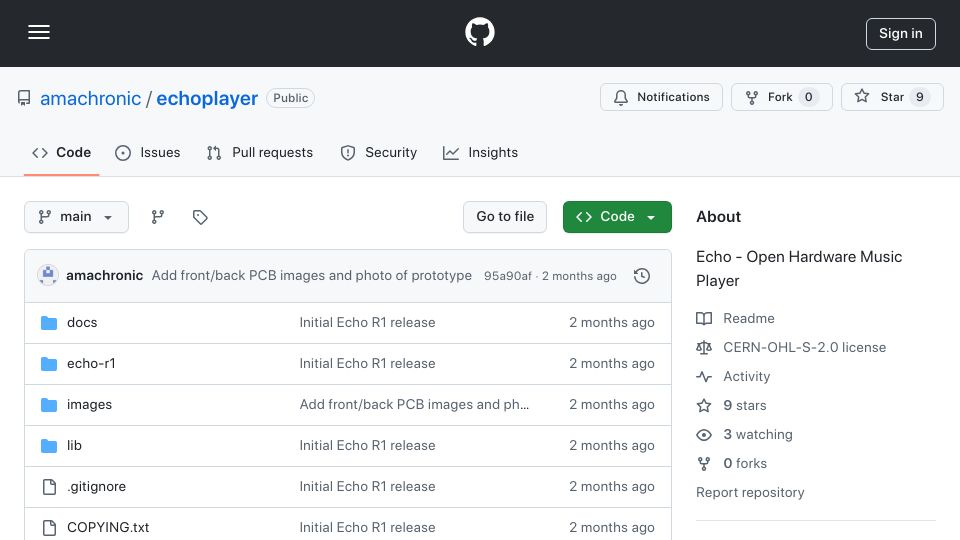Open the lib folder
The width and height of the screenshot is (960, 540).
pyautogui.click(x=74, y=446)
